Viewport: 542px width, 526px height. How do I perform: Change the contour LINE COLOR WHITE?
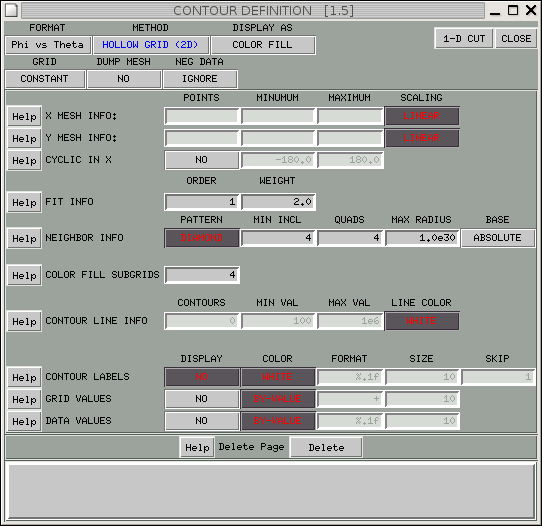(x=422, y=321)
